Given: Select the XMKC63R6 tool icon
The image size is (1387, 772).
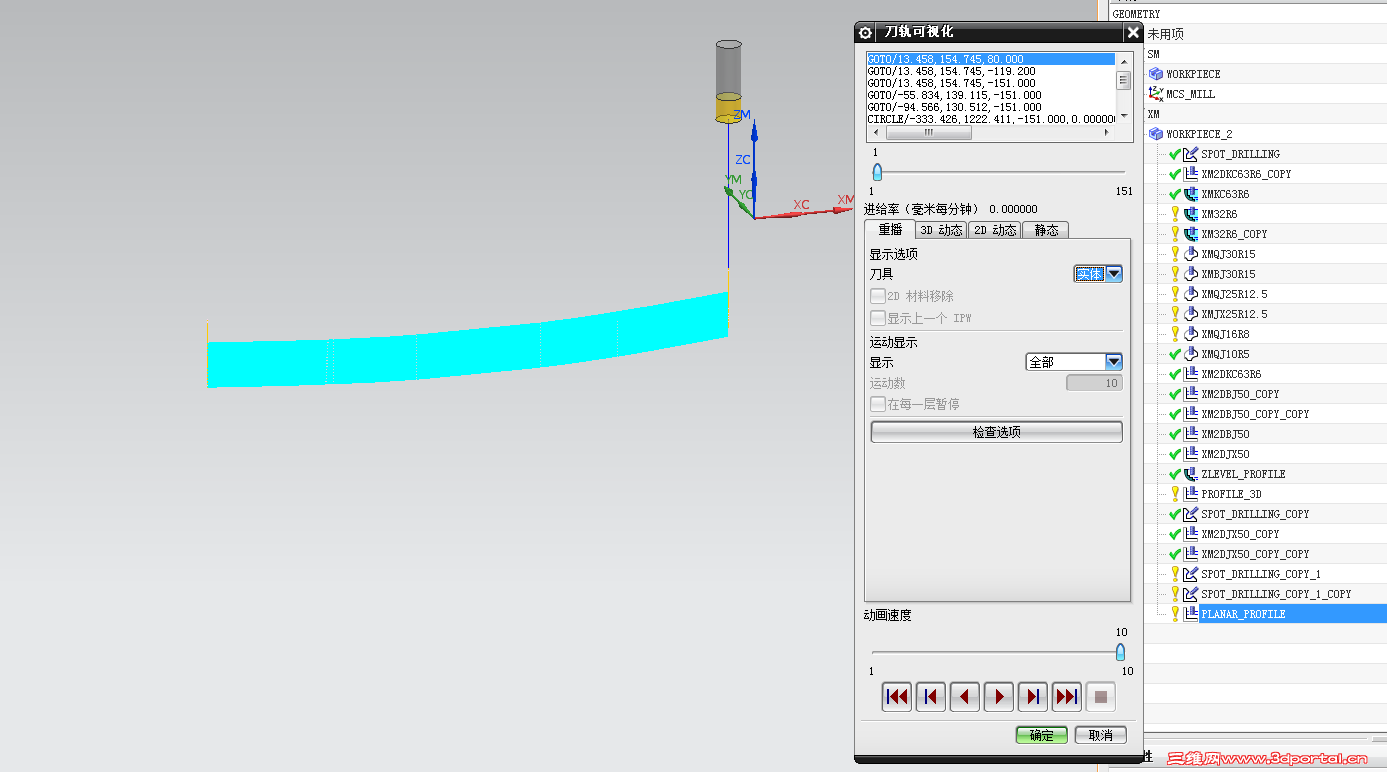Looking at the screenshot, I should tap(1188, 193).
